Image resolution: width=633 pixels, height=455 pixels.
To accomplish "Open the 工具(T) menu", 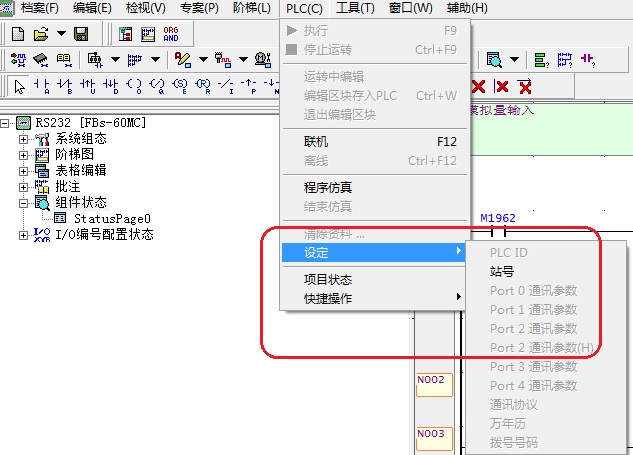I will (x=355, y=8).
